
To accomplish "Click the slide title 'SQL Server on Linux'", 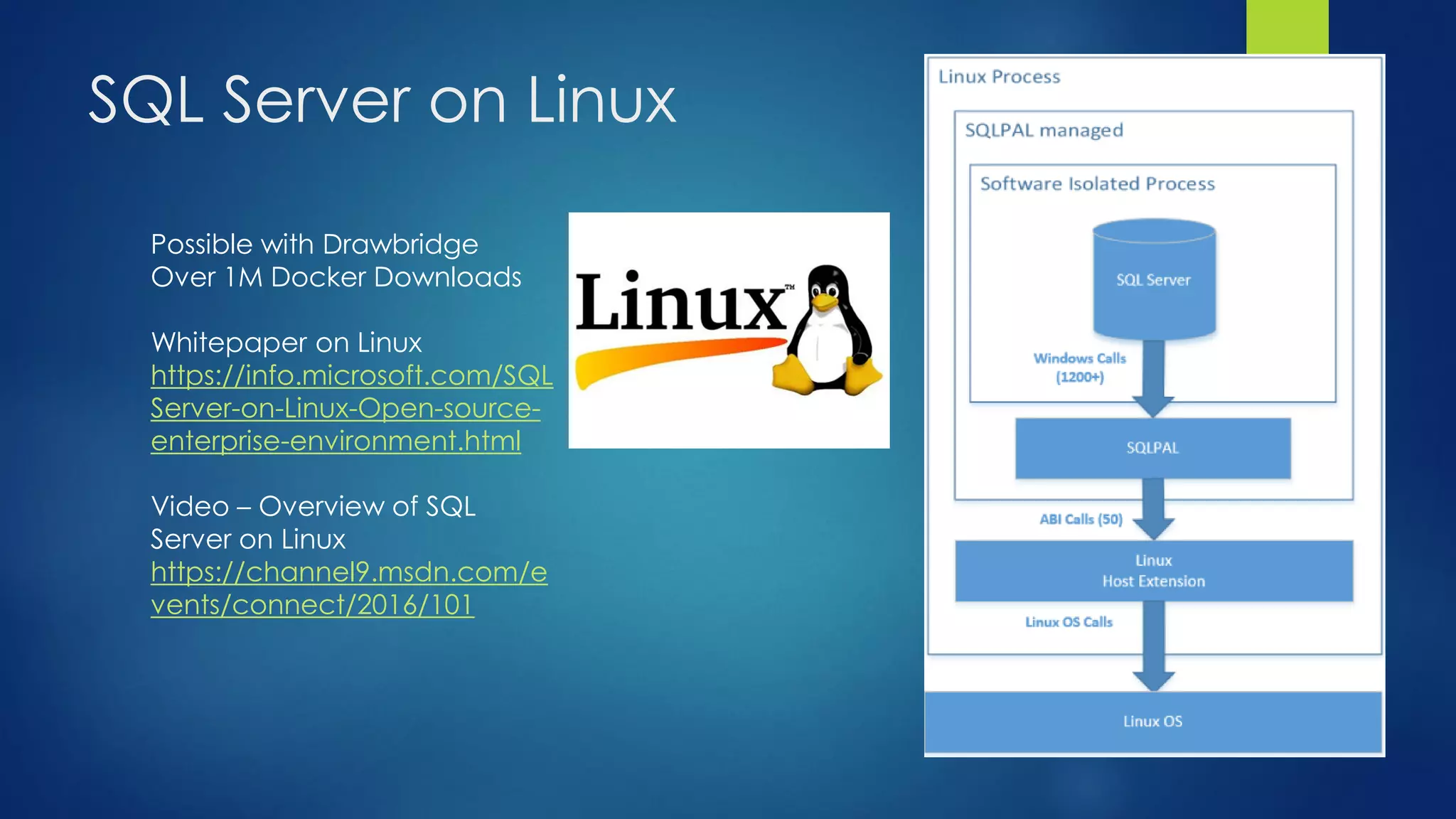I will [382, 100].
